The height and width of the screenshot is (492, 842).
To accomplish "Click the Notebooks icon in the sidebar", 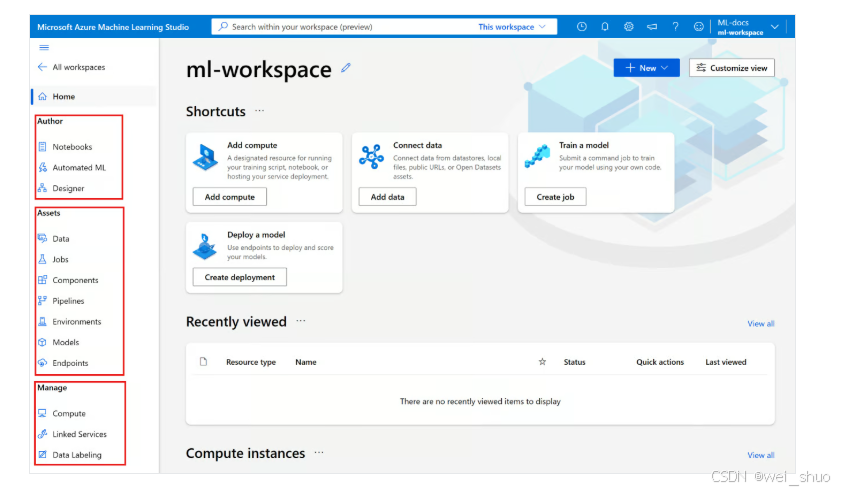I will click(x=42, y=147).
